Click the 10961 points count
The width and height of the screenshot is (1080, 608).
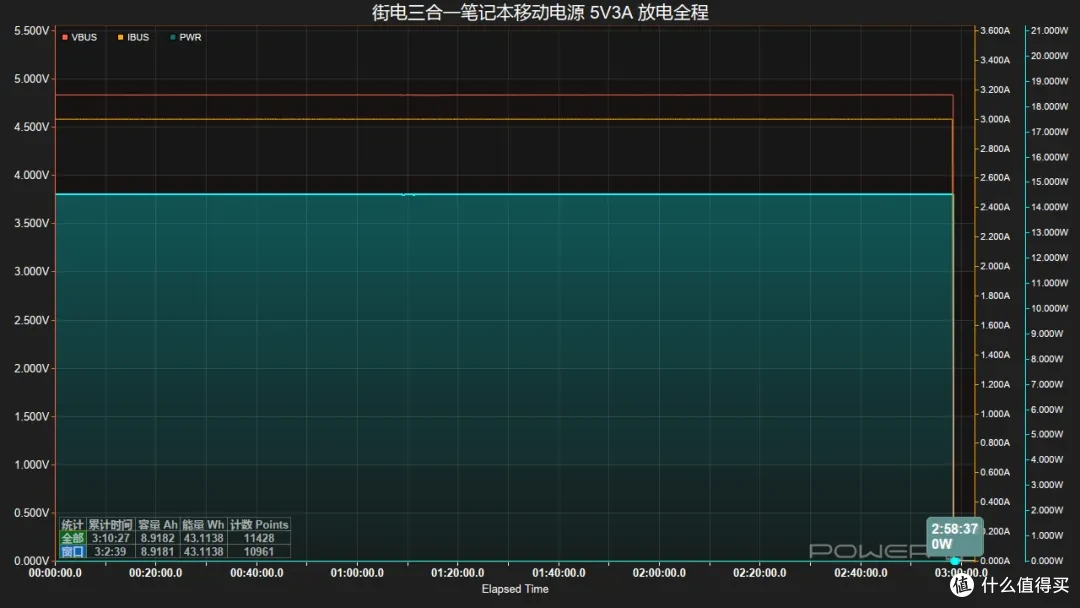259,552
